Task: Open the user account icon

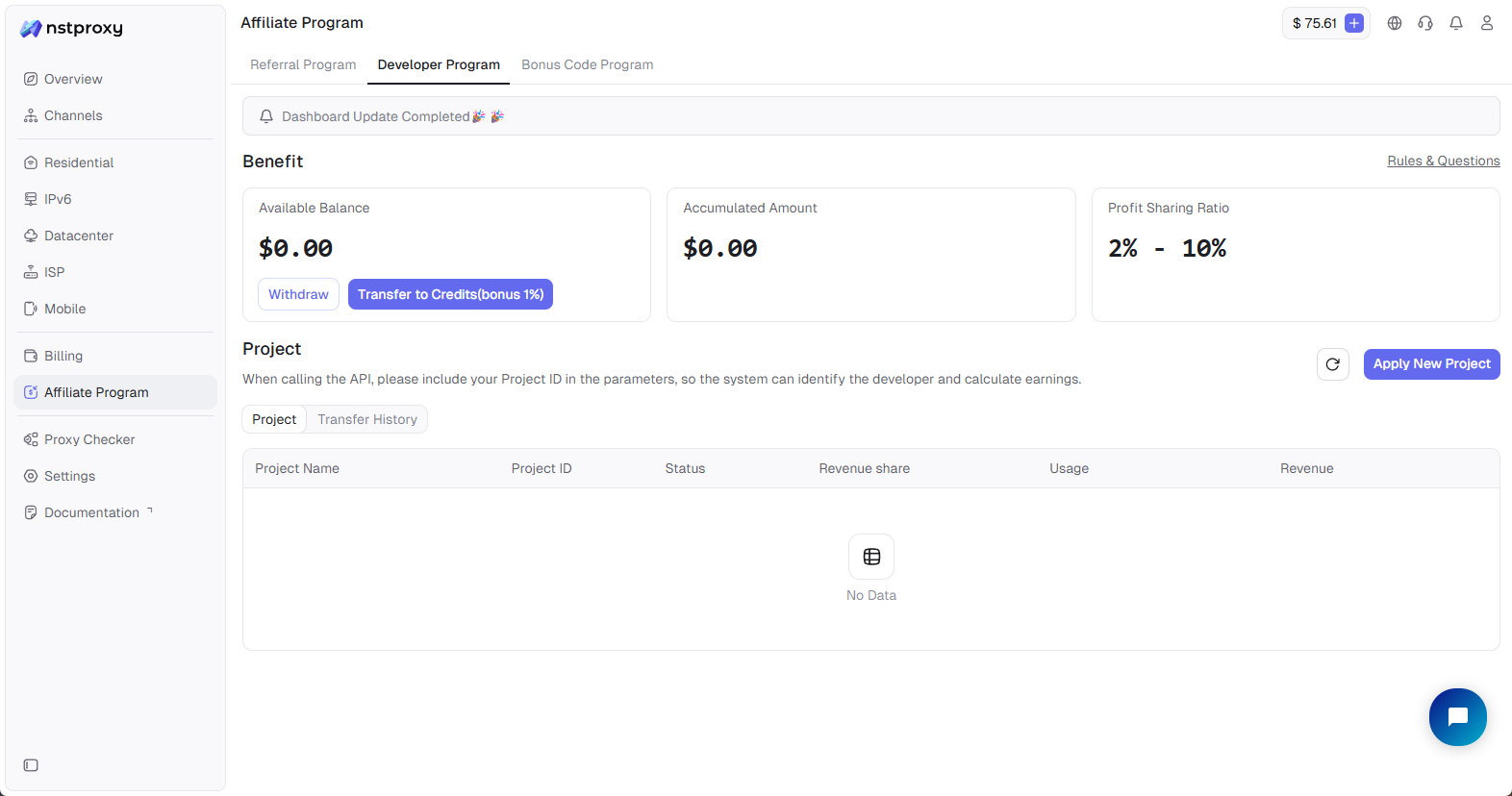Action: pyautogui.click(x=1486, y=23)
